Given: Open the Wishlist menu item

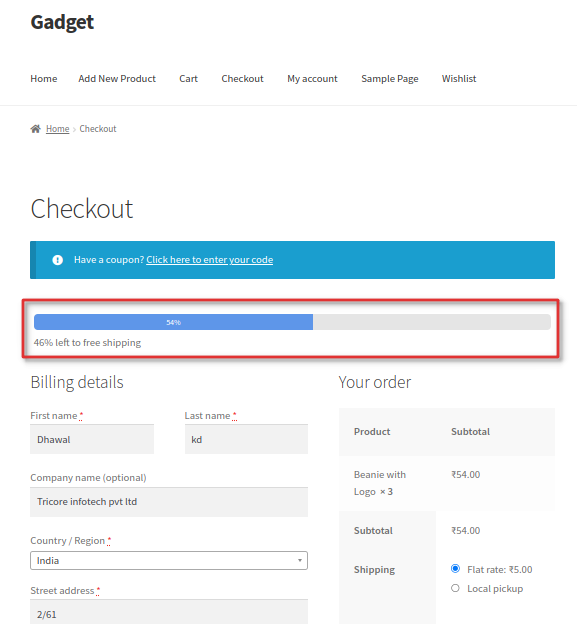Looking at the screenshot, I should click(x=459, y=79).
